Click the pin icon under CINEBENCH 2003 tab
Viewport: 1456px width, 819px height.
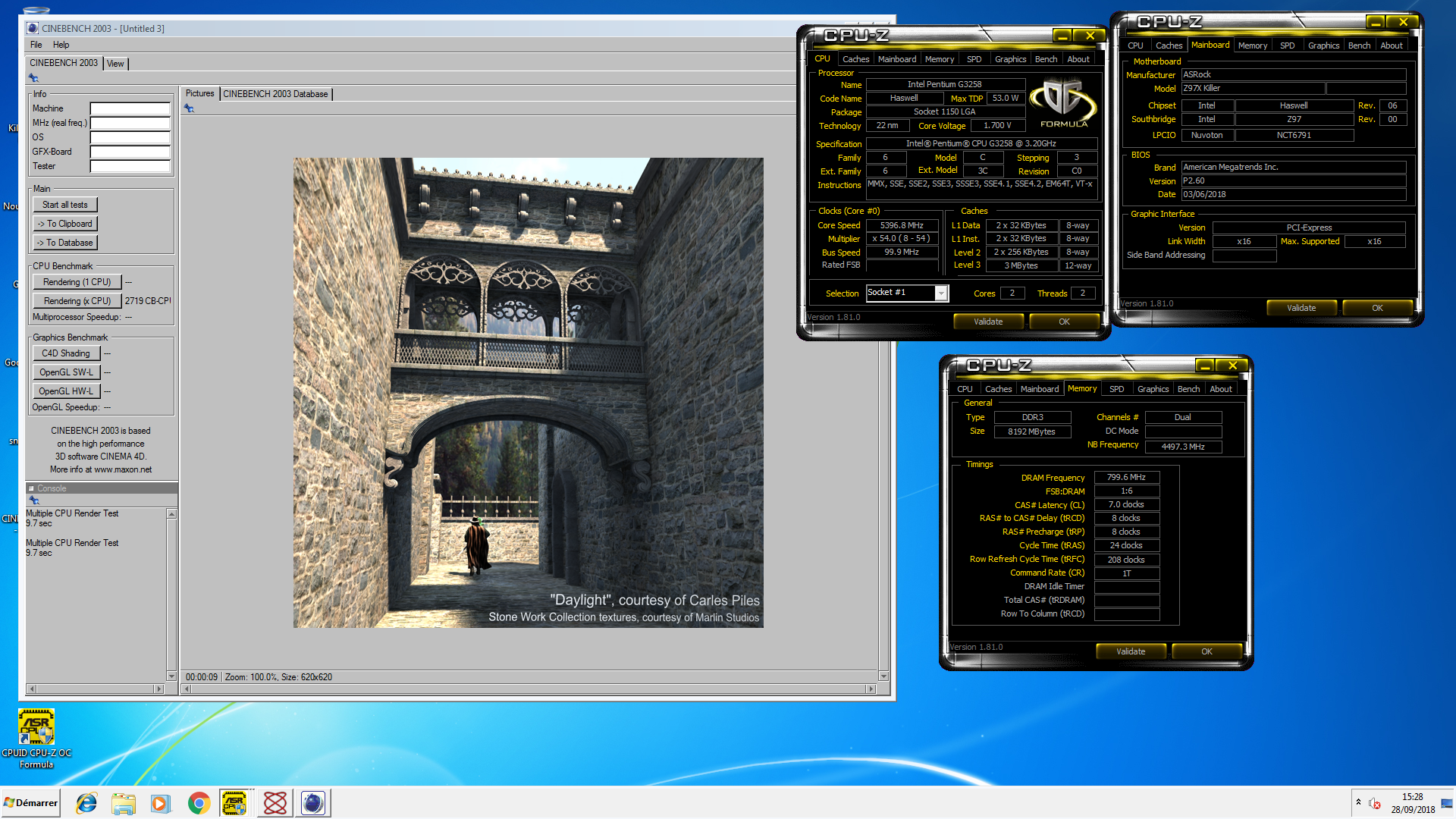click(x=33, y=78)
